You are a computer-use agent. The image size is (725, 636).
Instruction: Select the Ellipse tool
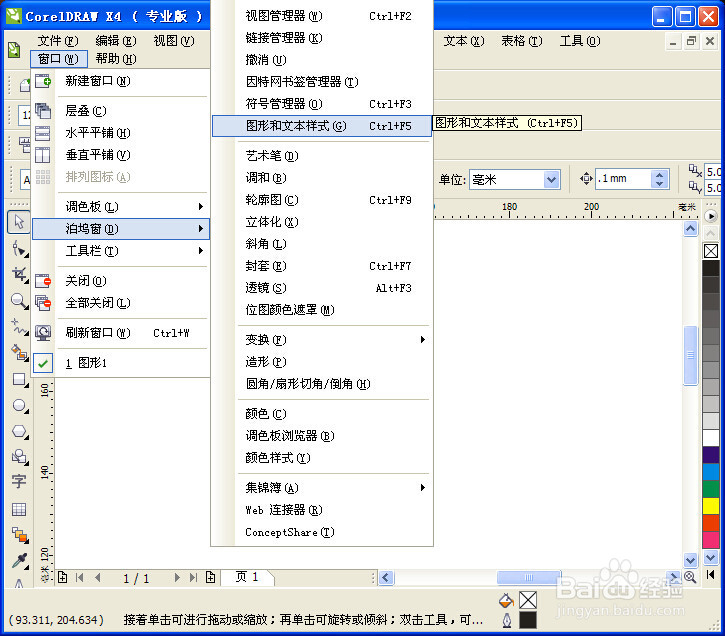pyautogui.click(x=19, y=406)
